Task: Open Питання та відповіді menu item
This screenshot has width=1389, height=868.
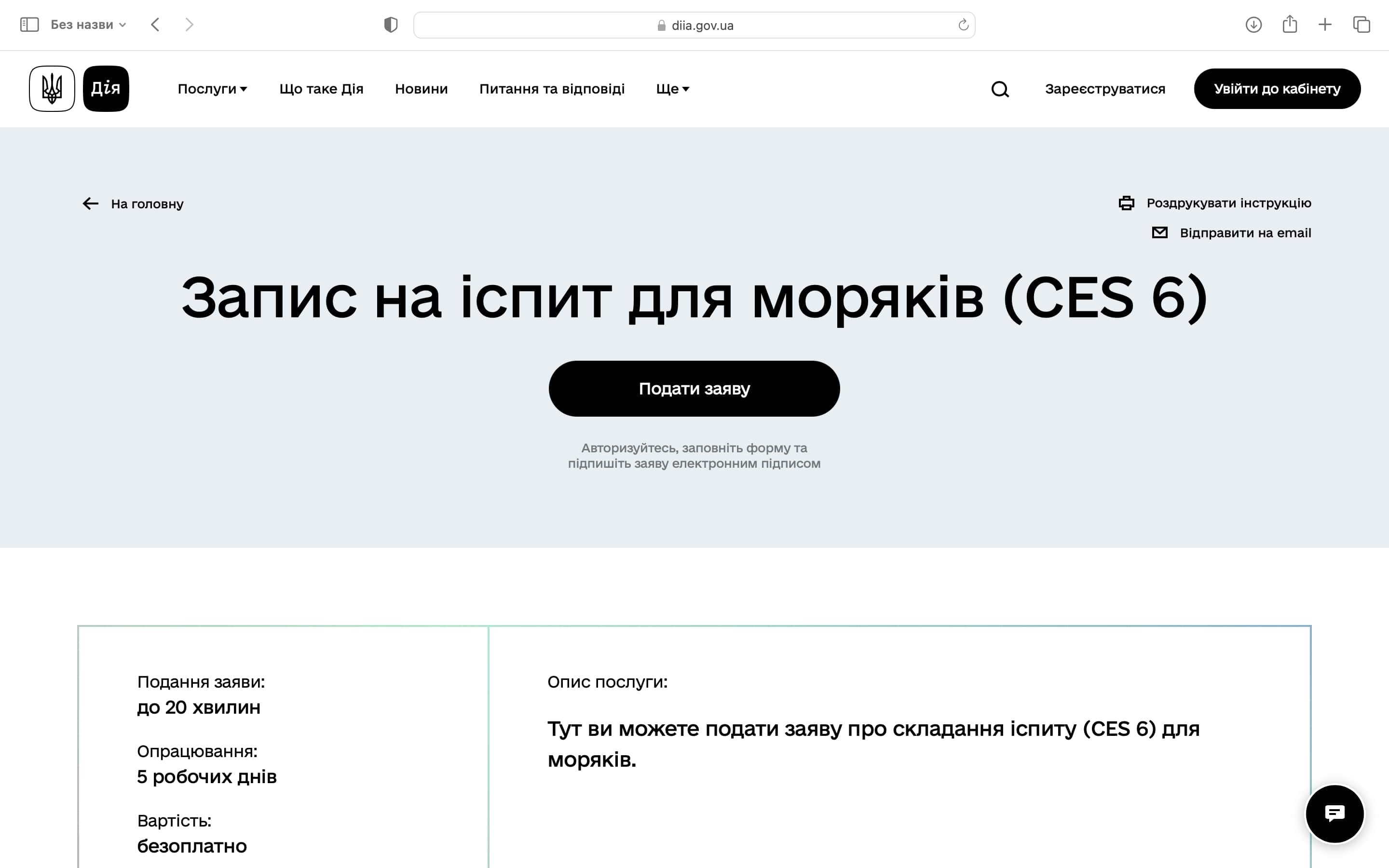Action: coord(552,89)
